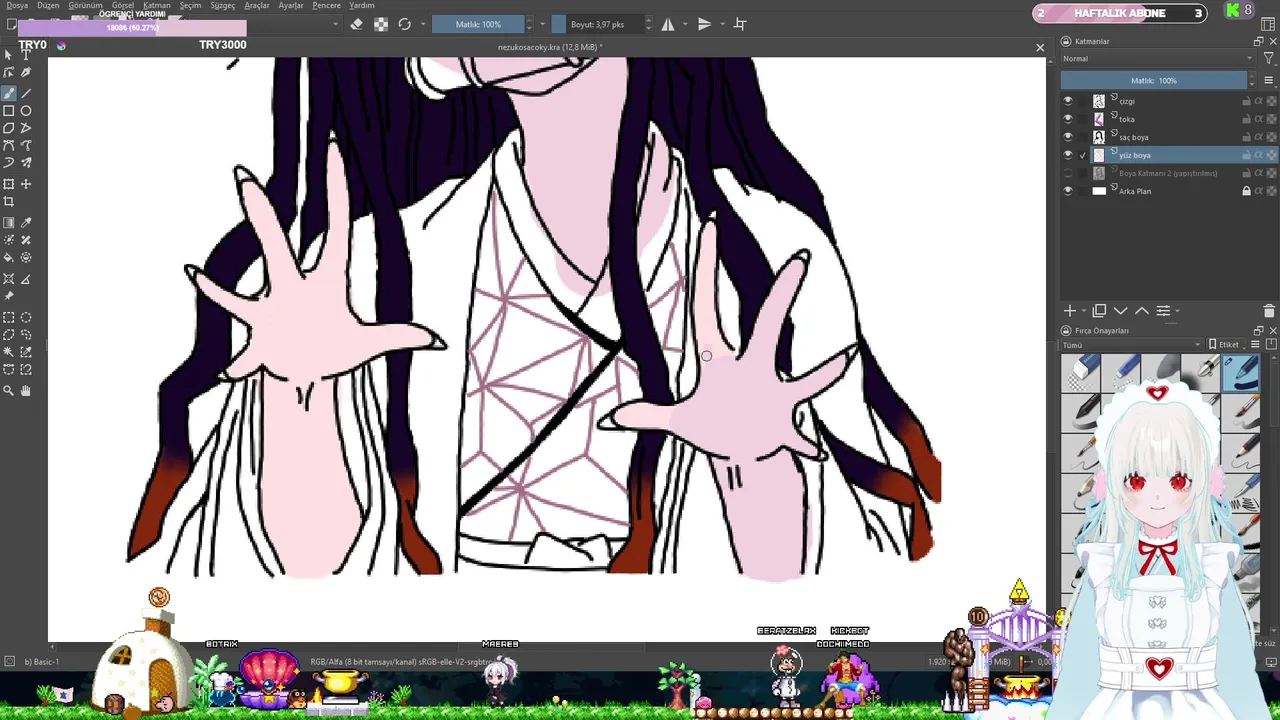Toggle preserve alpha checkerboard button
Screen dimensions: 1280x720
(381, 24)
